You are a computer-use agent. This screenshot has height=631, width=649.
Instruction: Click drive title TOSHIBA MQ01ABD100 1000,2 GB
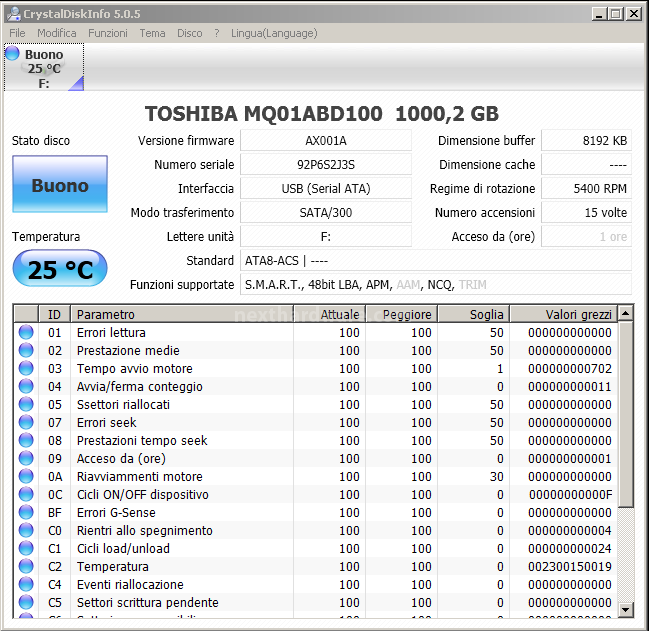[322, 114]
